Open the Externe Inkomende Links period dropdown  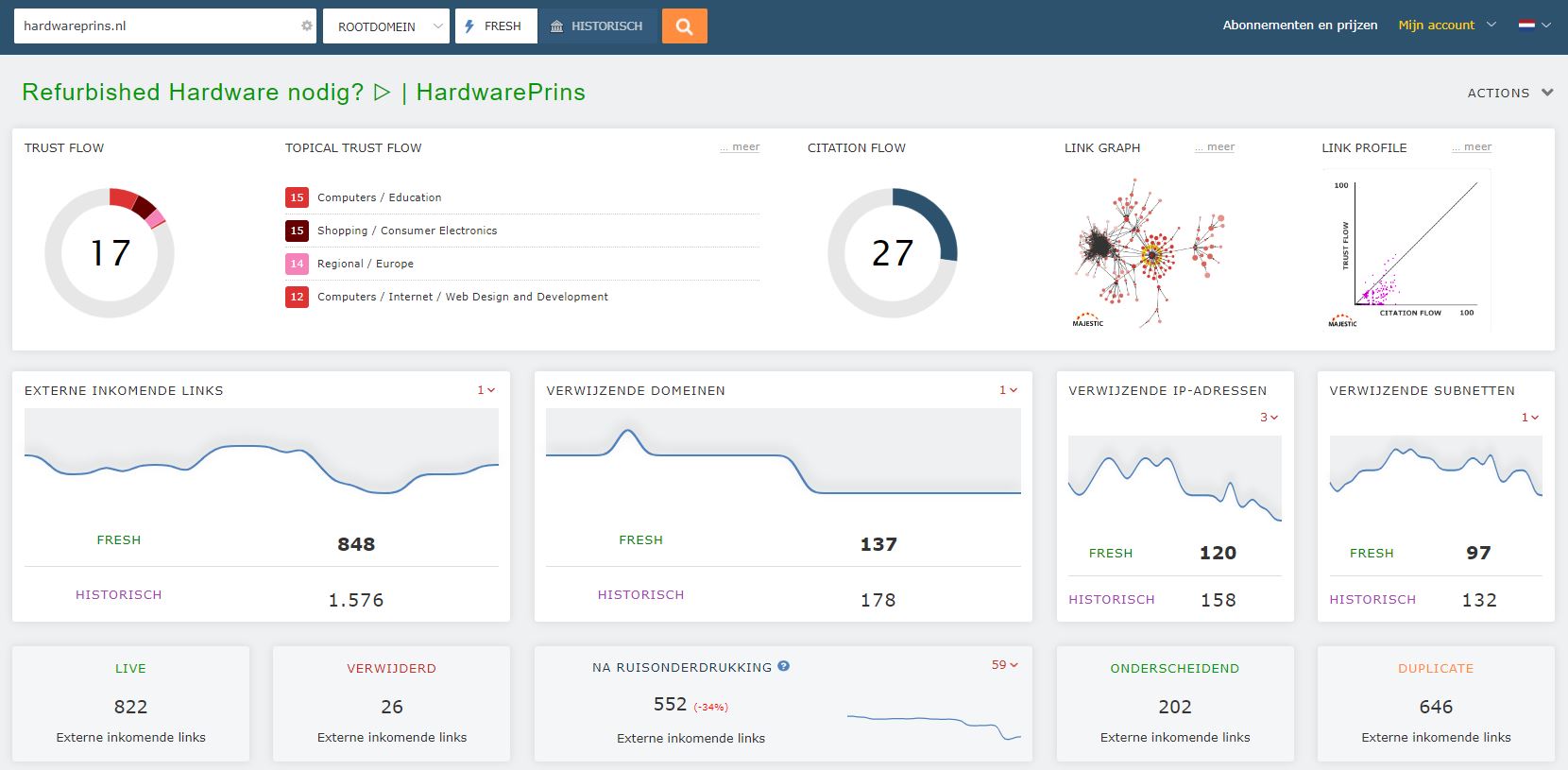[486, 390]
